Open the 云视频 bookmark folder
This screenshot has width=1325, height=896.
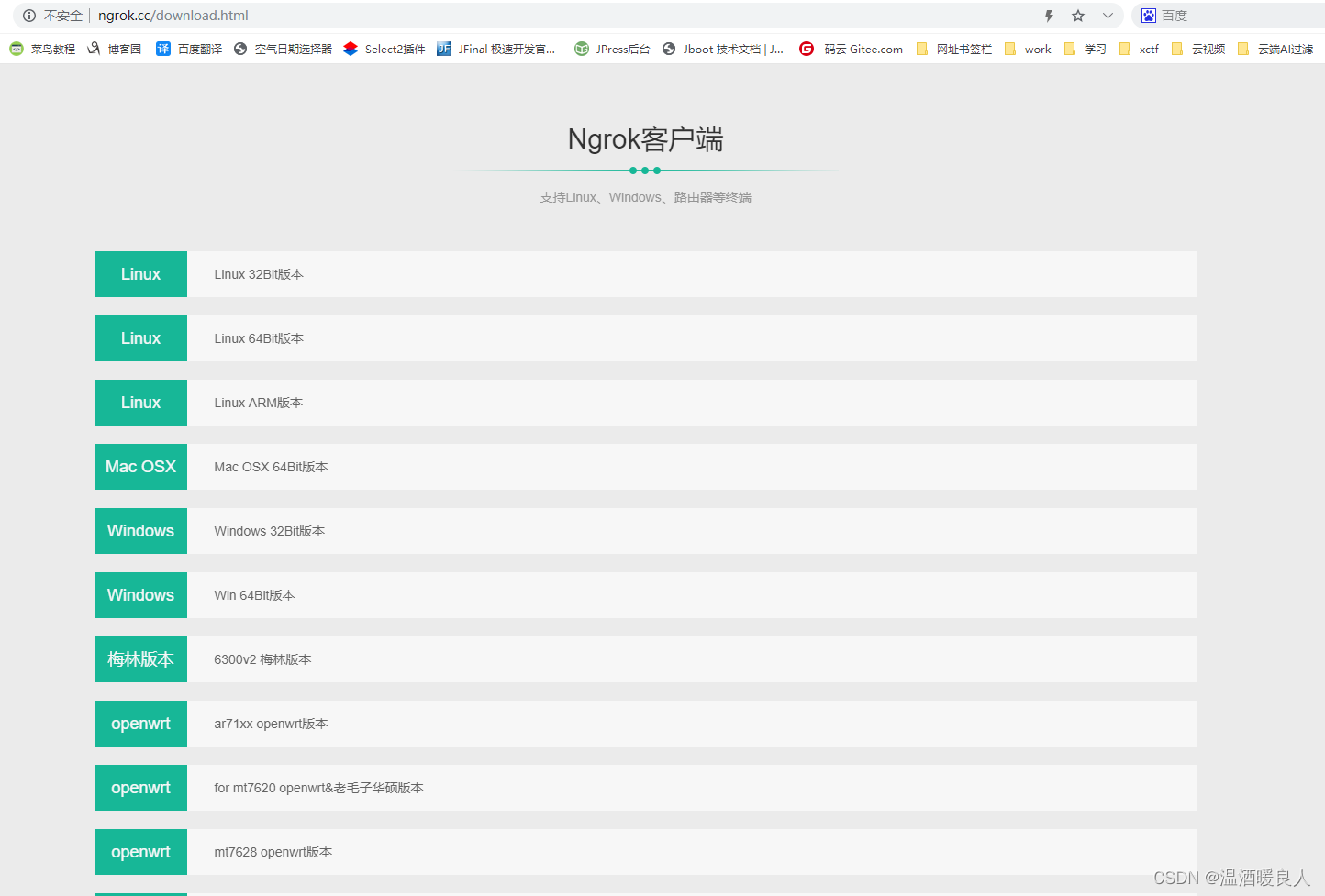coord(1197,49)
